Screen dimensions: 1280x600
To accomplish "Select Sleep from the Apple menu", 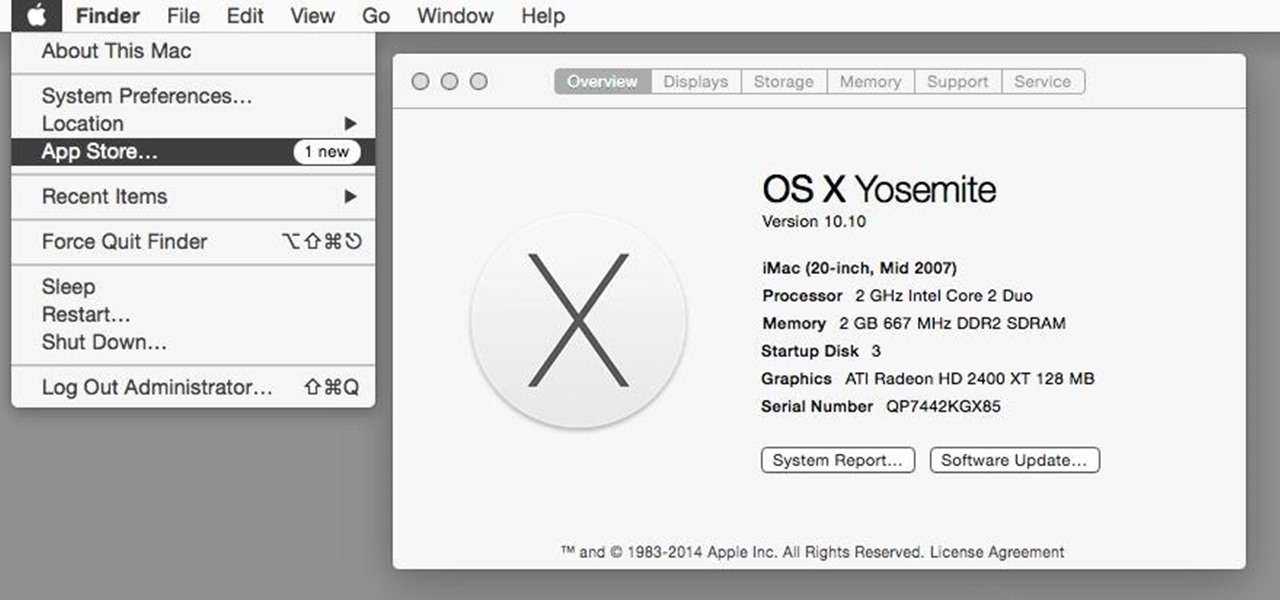I will point(193,287).
